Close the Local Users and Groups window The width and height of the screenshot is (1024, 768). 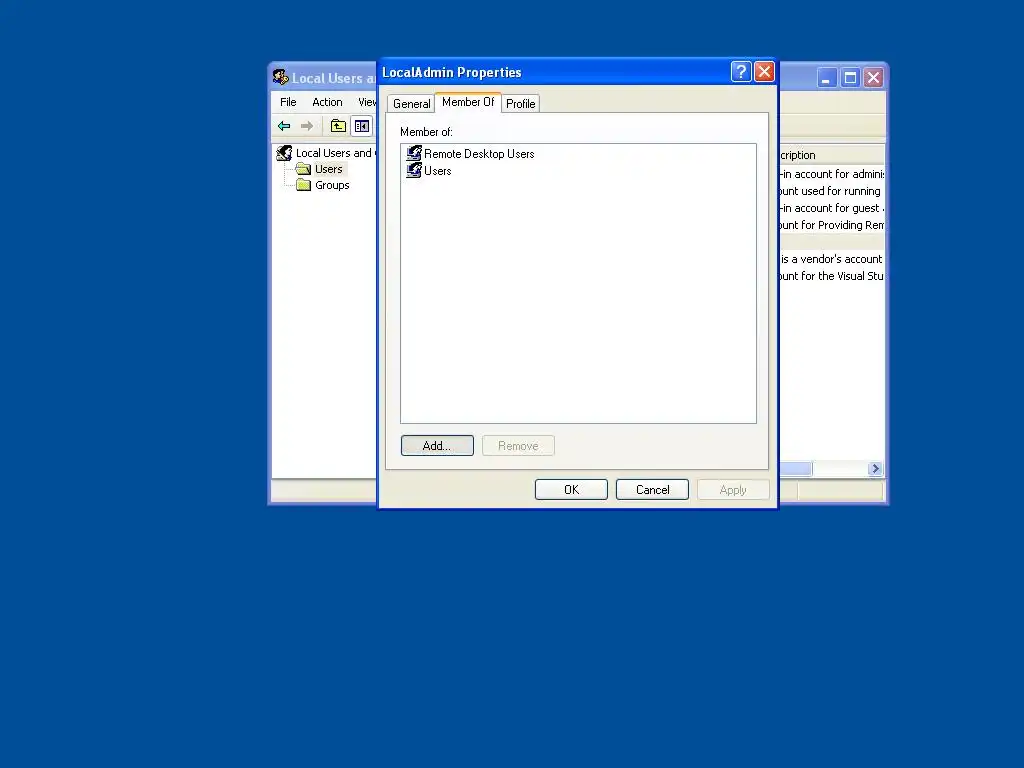[873, 78]
